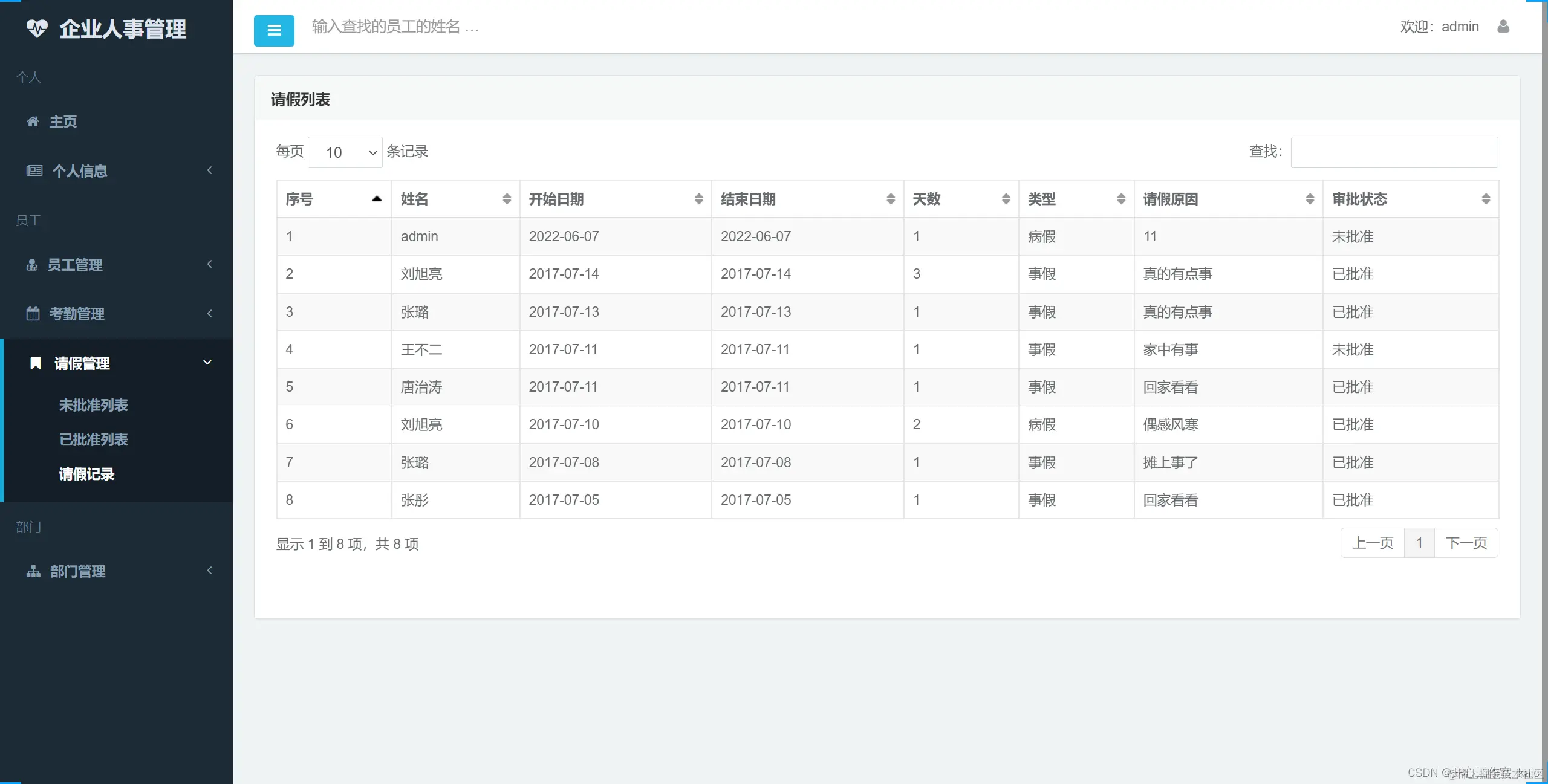Click the heartbeat logo icon
The image size is (1548, 784).
[37, 28]
